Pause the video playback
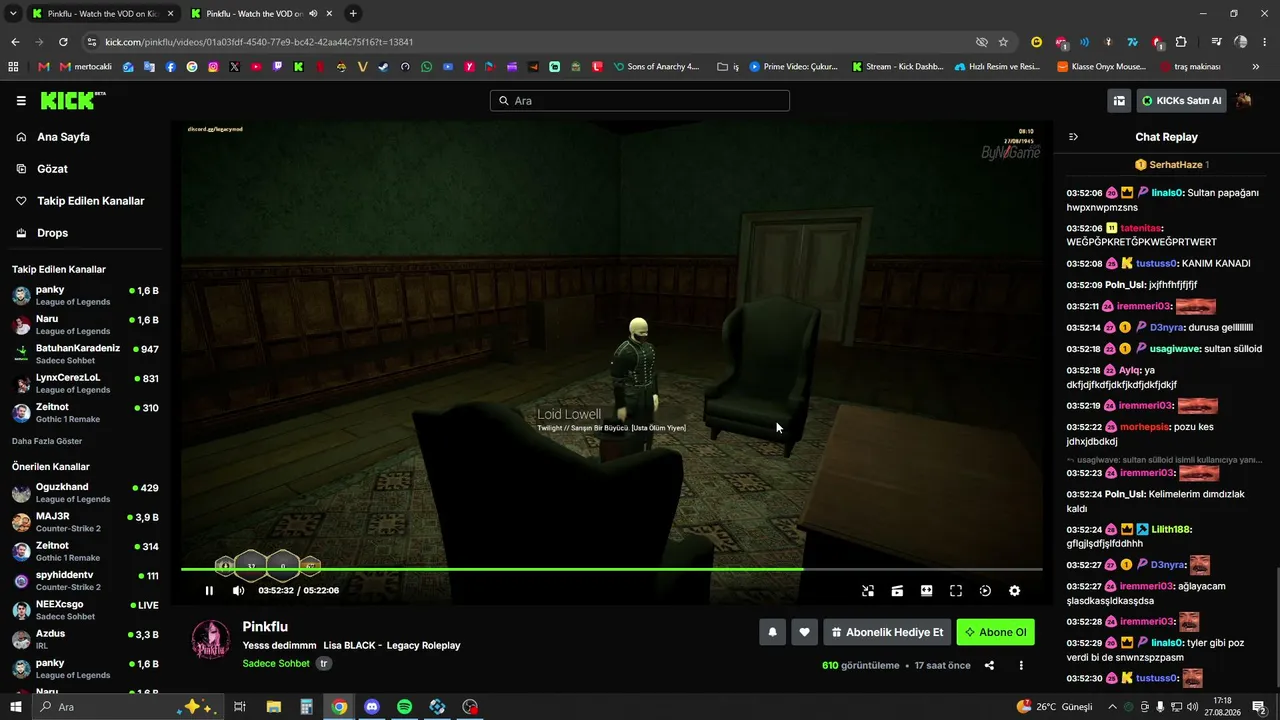The width and height of the screenshot is (1280, 720). pyautogui.click(x=209, y=591)
